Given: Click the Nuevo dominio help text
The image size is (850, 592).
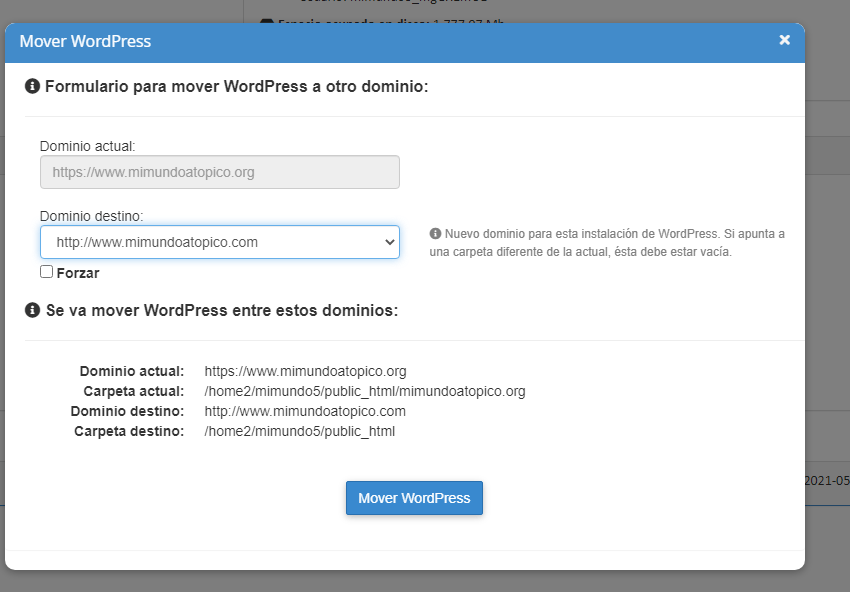Looking at the screenshot, I should click(x=607, y=243).
